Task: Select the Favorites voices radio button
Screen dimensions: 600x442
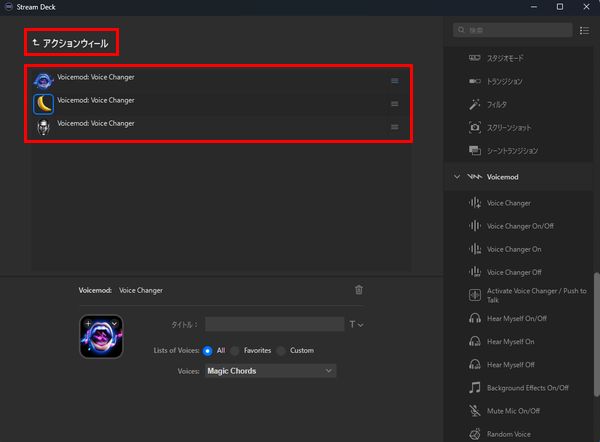Action: (235, 351)
